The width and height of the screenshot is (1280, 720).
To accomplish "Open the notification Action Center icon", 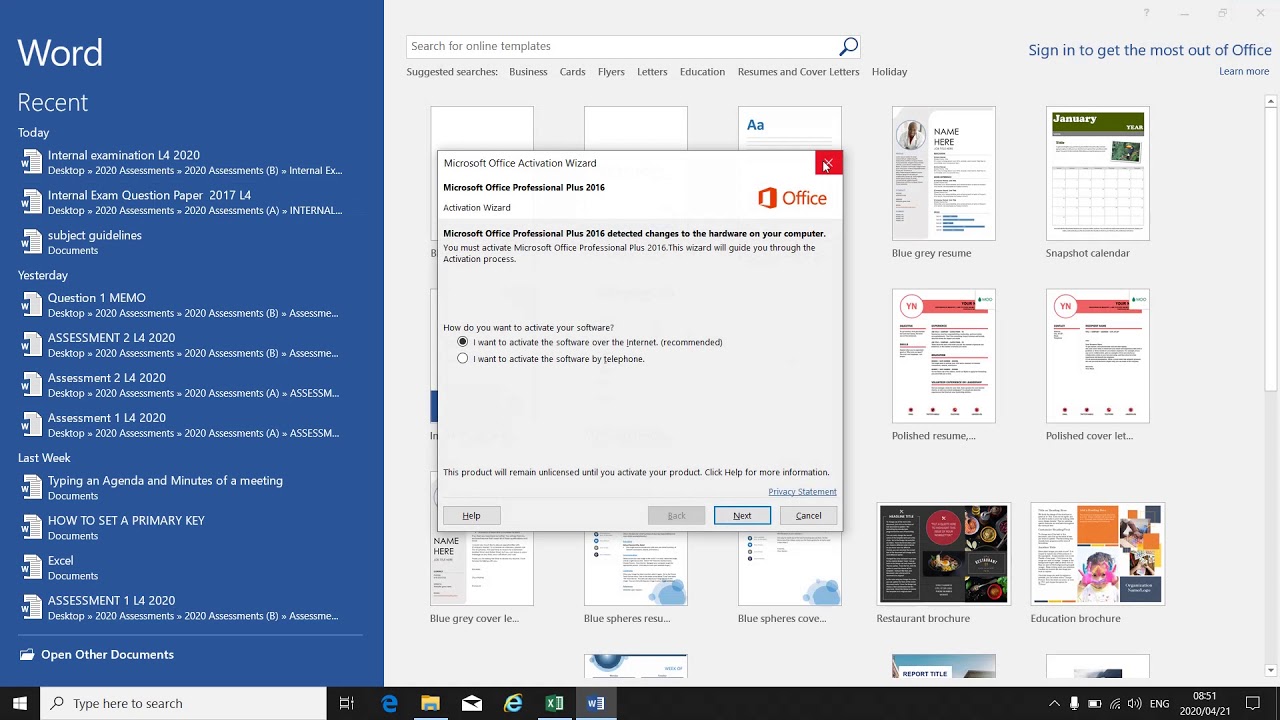I will [x=1253, y=703].
